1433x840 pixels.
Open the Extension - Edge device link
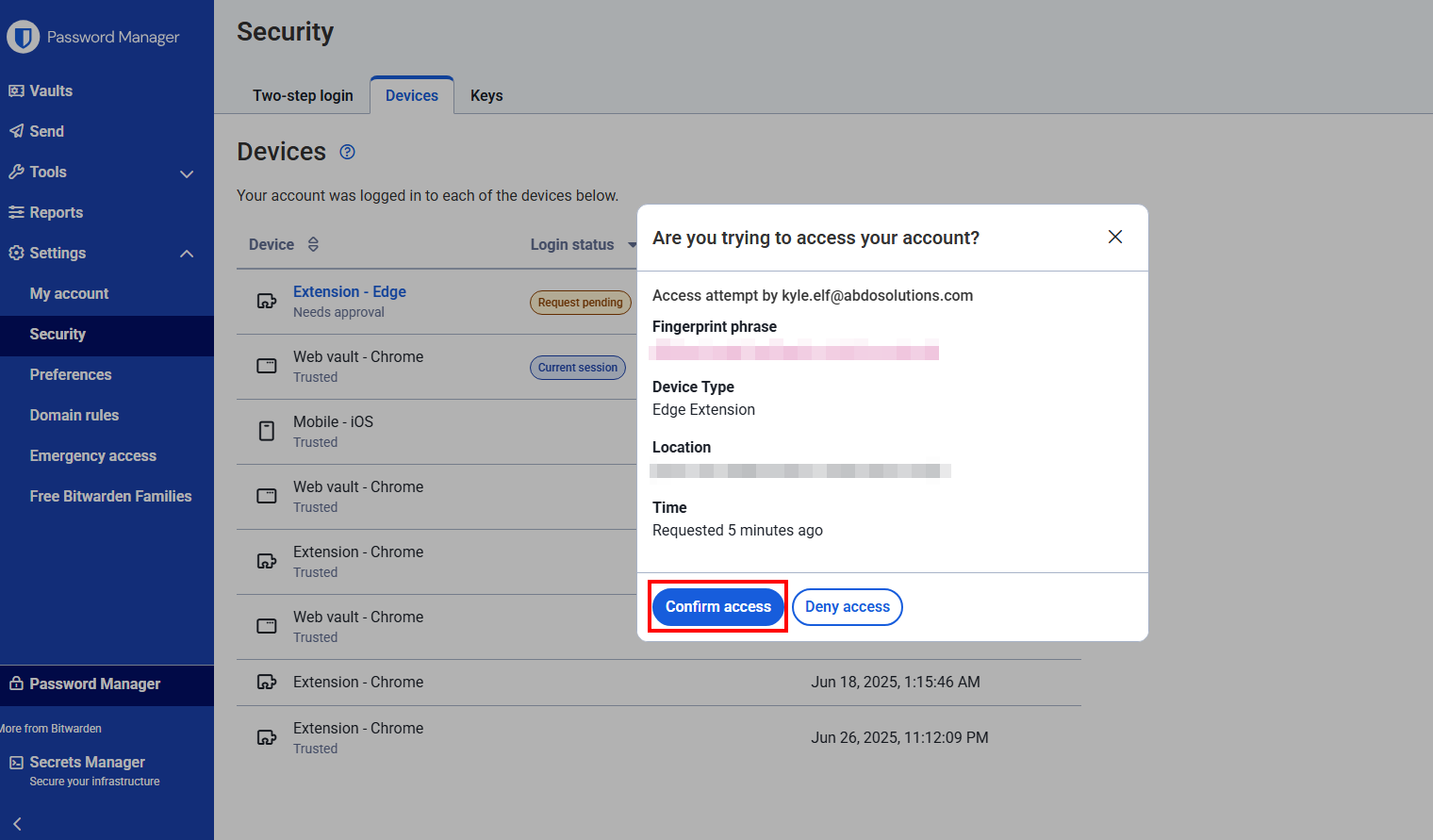350,291
